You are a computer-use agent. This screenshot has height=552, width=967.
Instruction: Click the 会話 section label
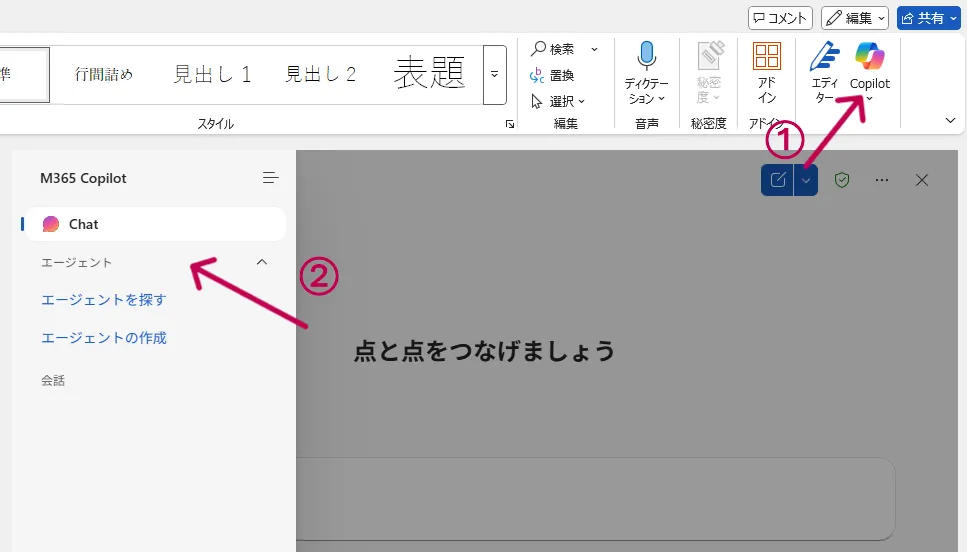click(x=53, y=381)
